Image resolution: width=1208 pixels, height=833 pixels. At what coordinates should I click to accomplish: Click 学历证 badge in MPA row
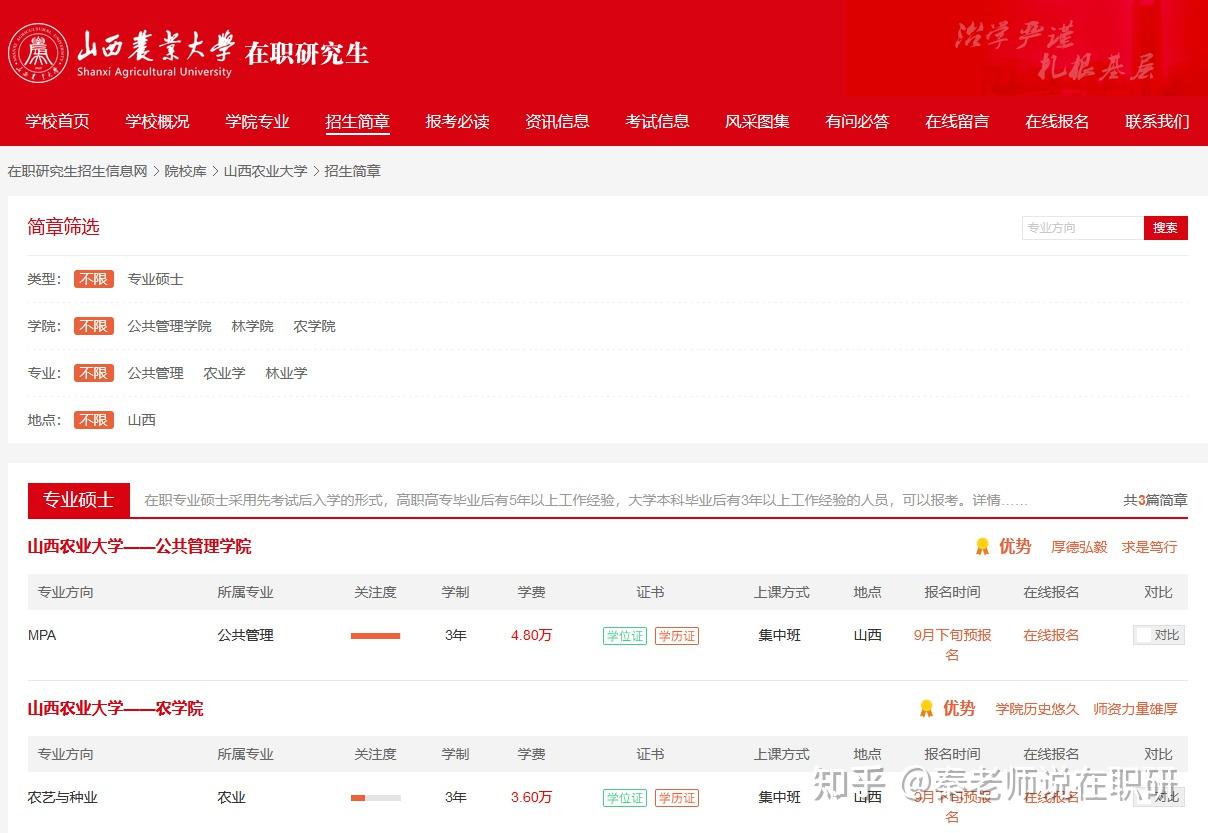pyautogui.click(x=677, y=636)
